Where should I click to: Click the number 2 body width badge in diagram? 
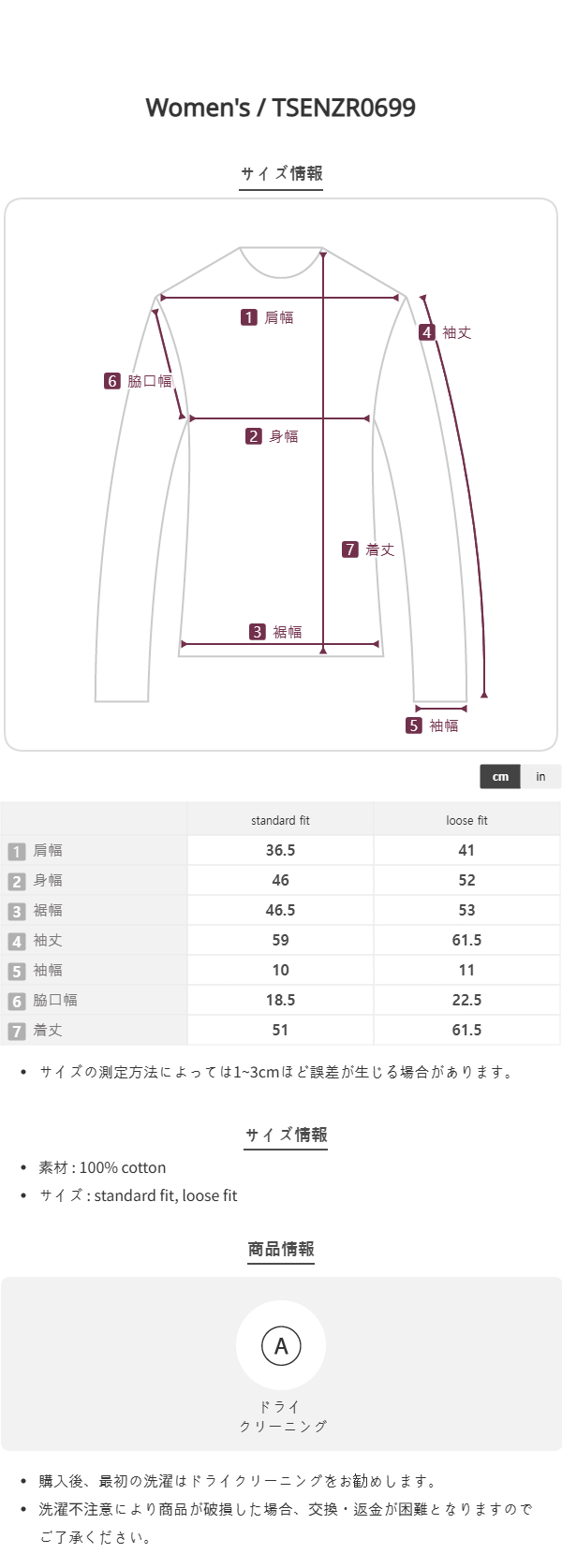click(x=253, y=436)
